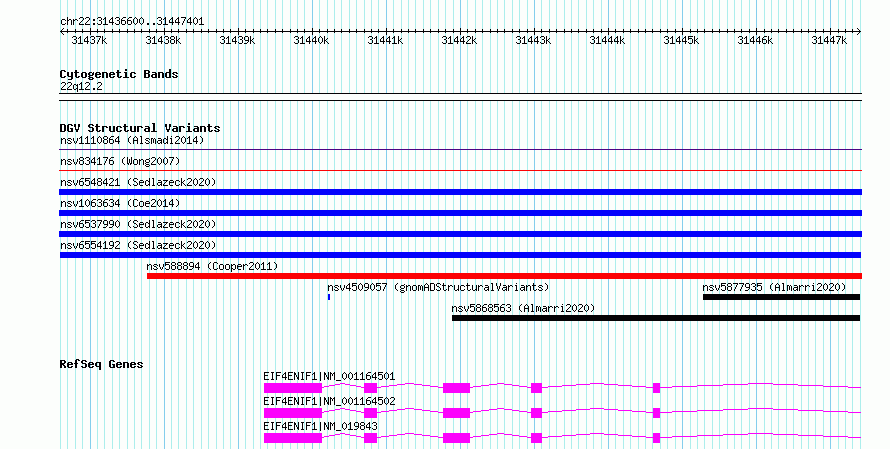Open variant nsv1063634 (Coe2014) label

pos(120,203)
